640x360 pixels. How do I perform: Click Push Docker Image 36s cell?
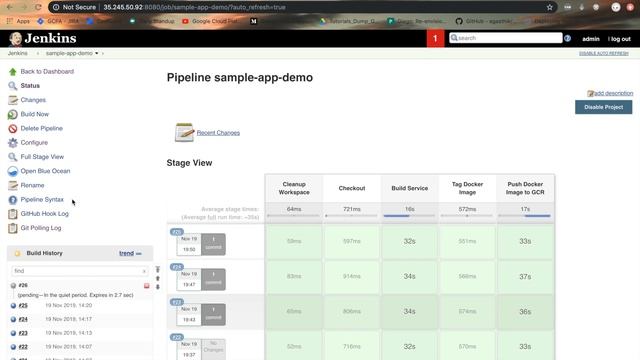[525, 311]
